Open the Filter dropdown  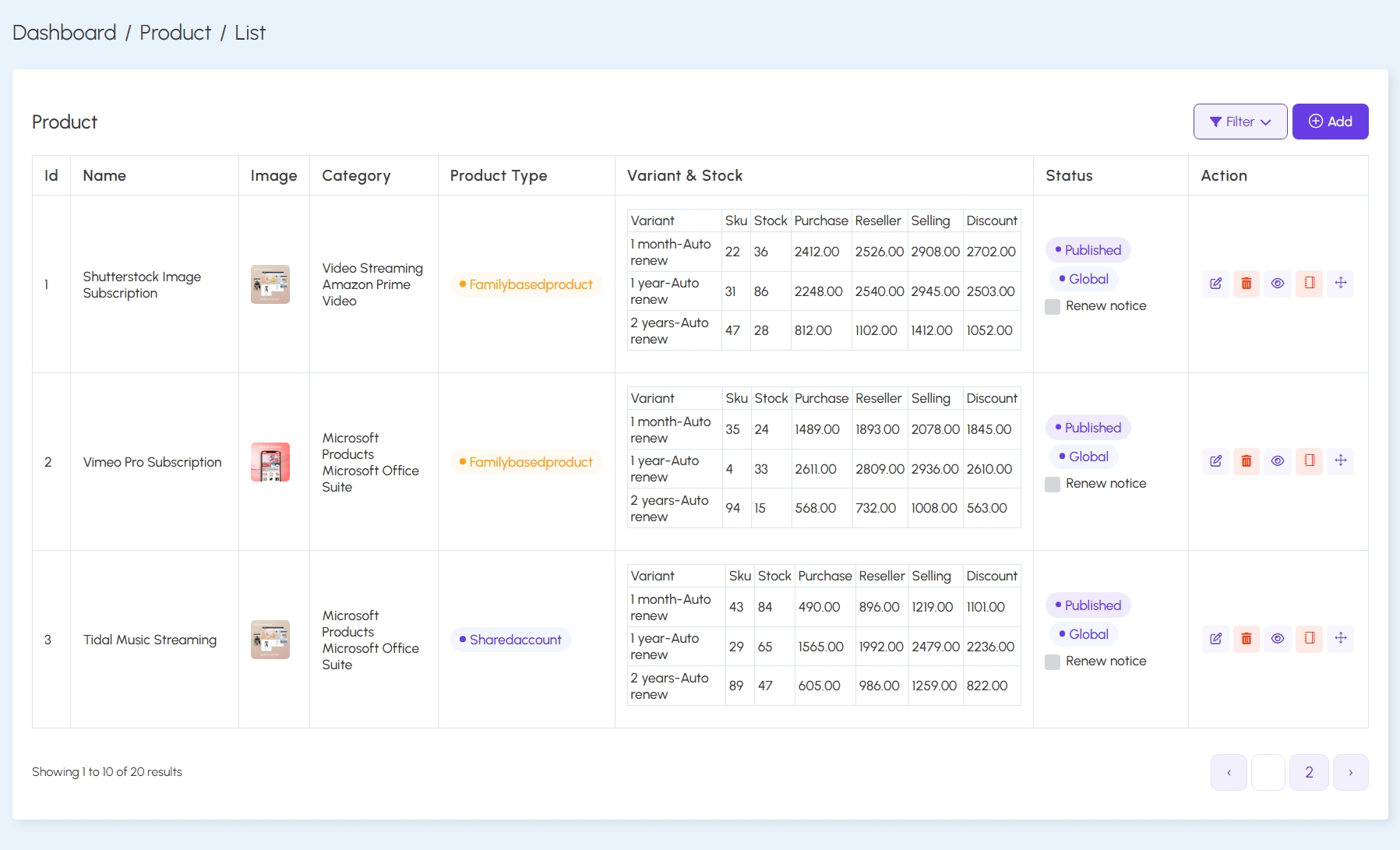point(1240,122)
